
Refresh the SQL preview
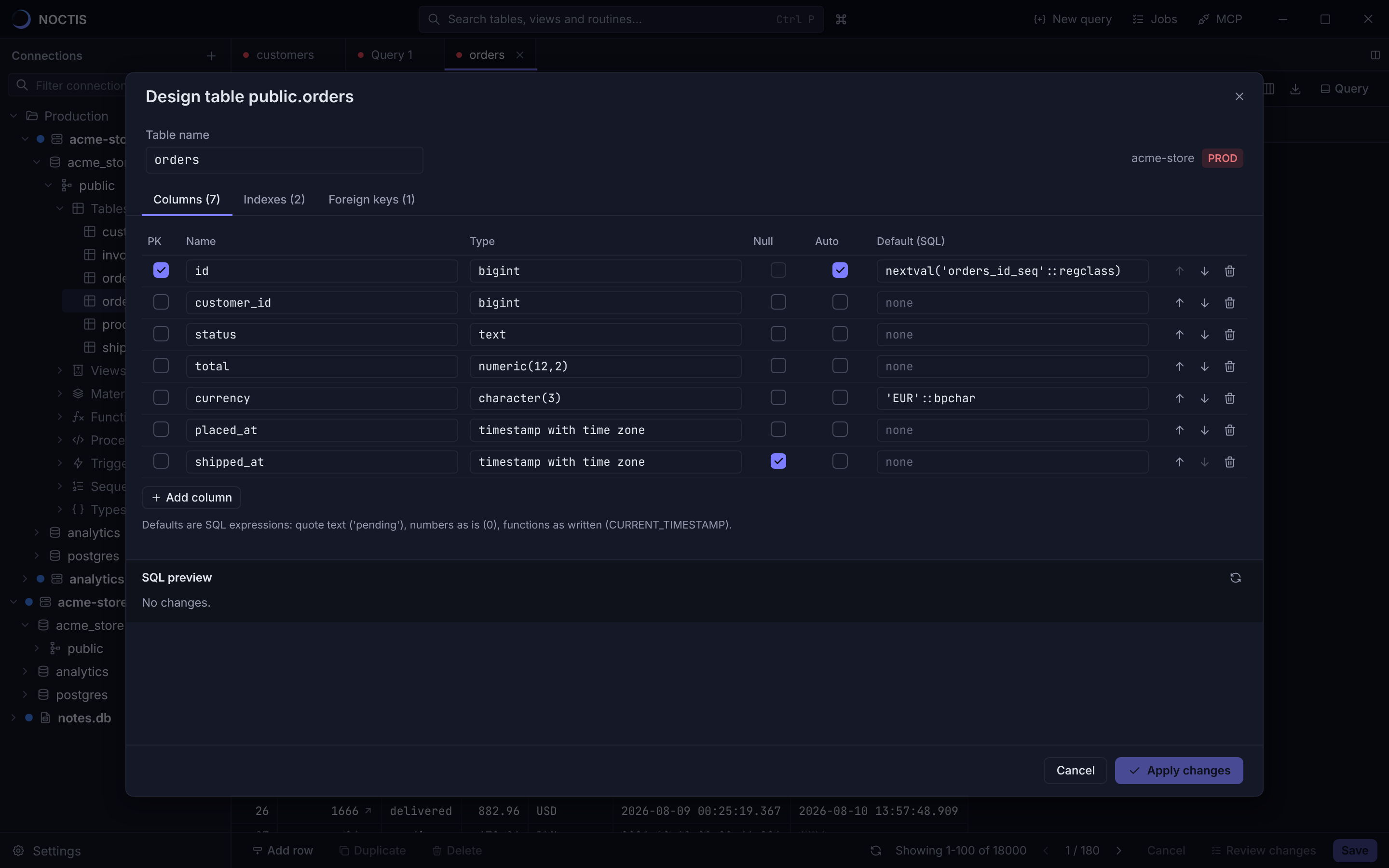pyautogui.click(x=1235, y=578)
